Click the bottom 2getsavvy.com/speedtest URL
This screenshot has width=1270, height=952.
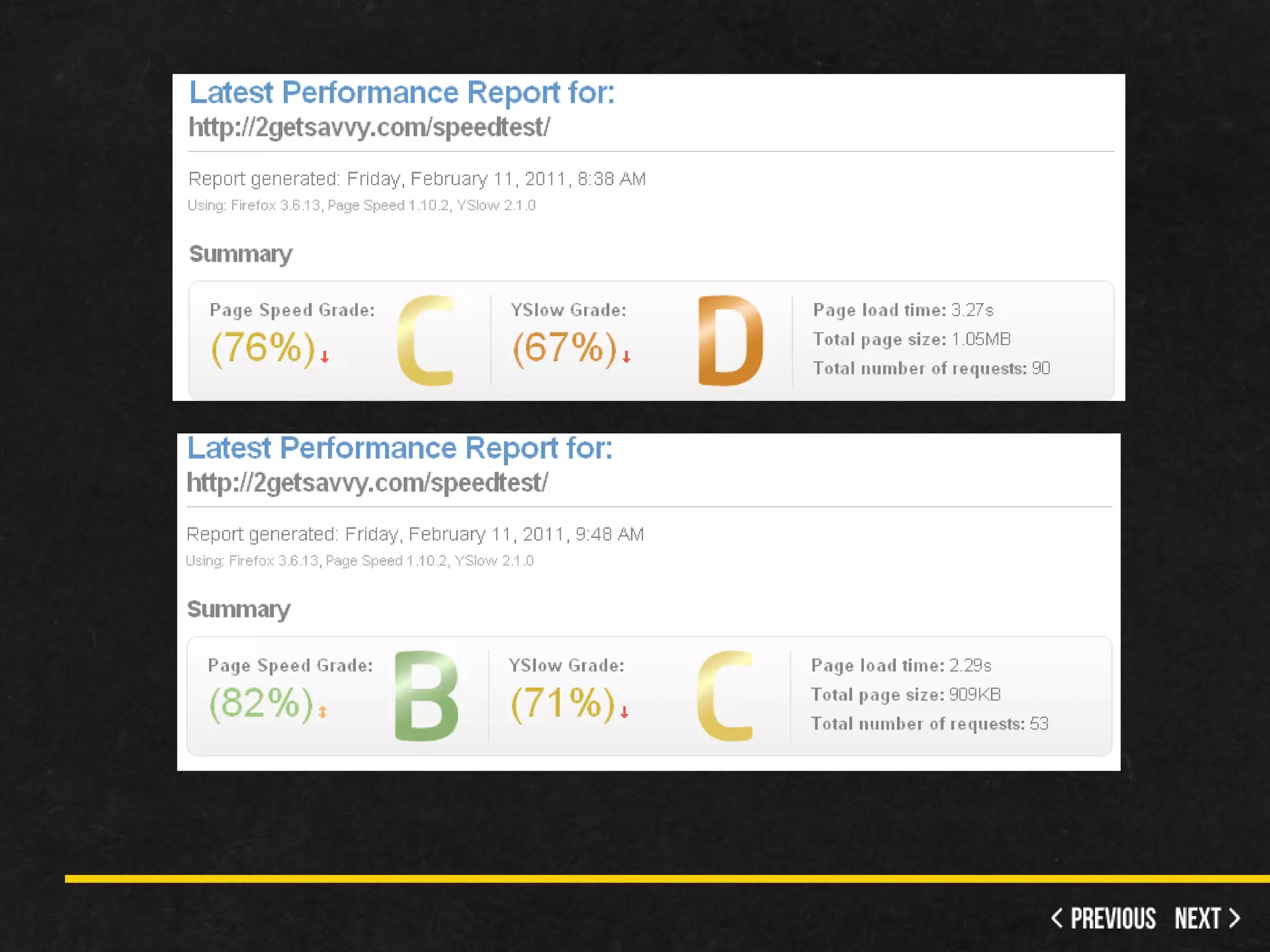tap(367, 483)
